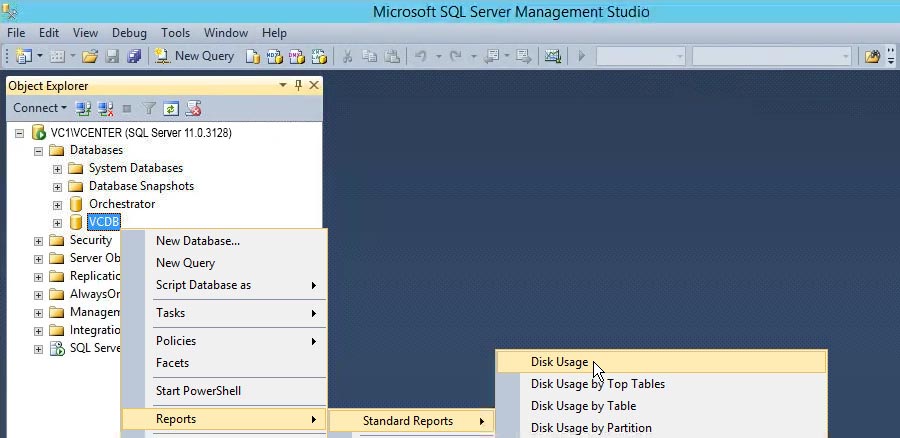Open the File menu
Screen dimensions: 900x438
tap(16, 33)
